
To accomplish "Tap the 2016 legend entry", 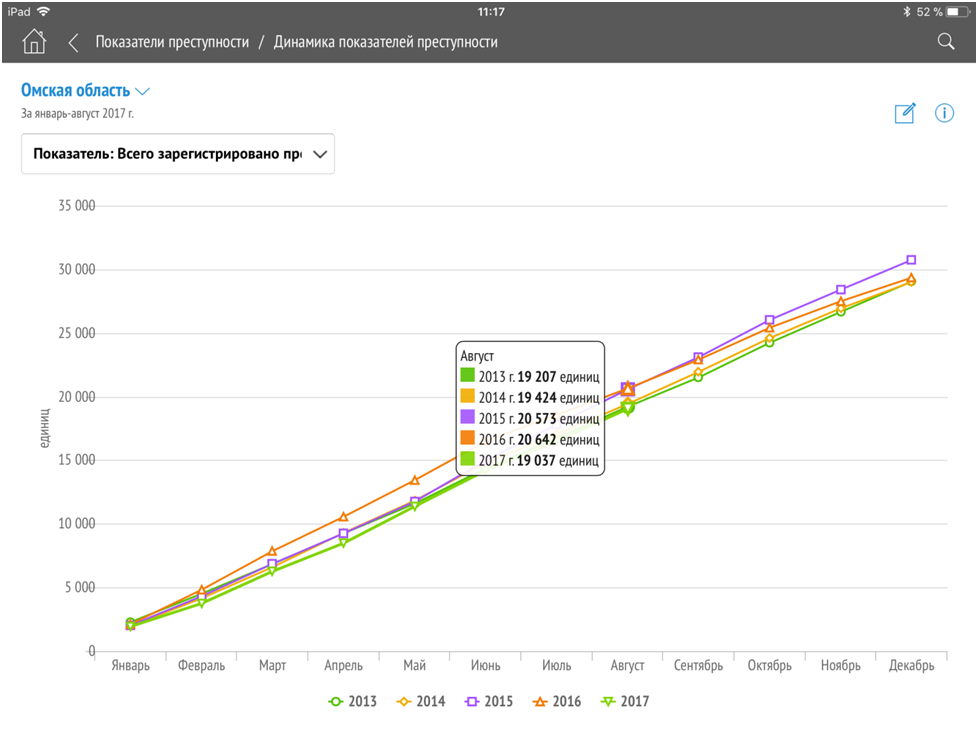I will (x=556, y=702).
